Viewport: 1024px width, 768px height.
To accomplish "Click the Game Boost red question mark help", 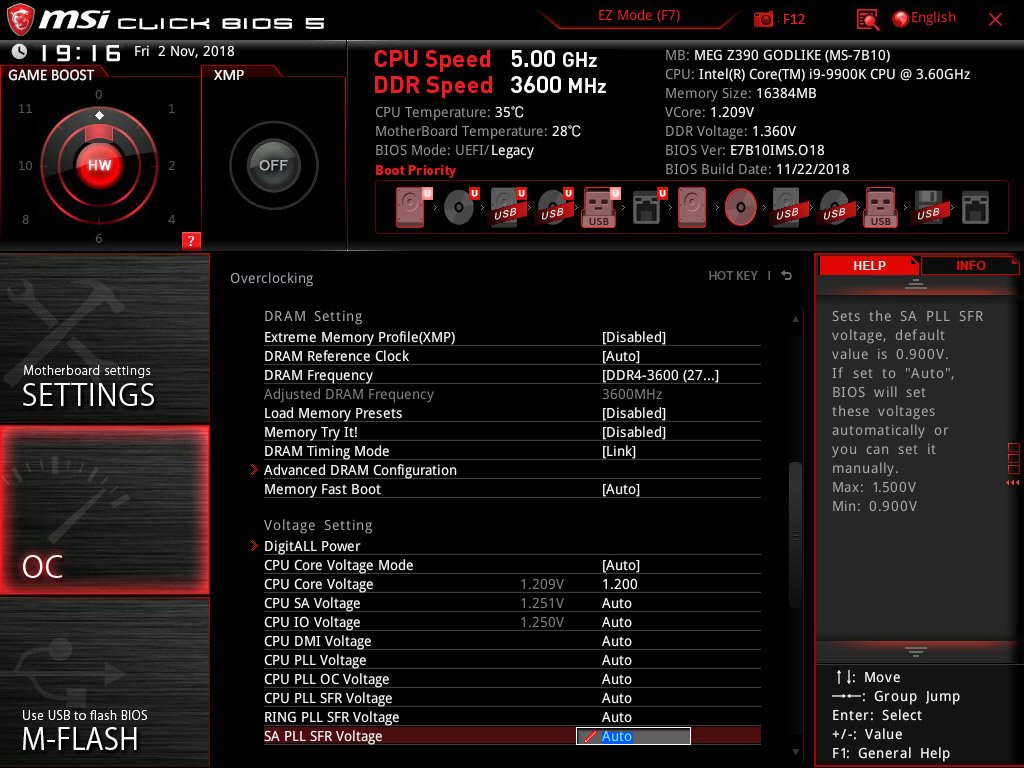I will click(191, 240).
